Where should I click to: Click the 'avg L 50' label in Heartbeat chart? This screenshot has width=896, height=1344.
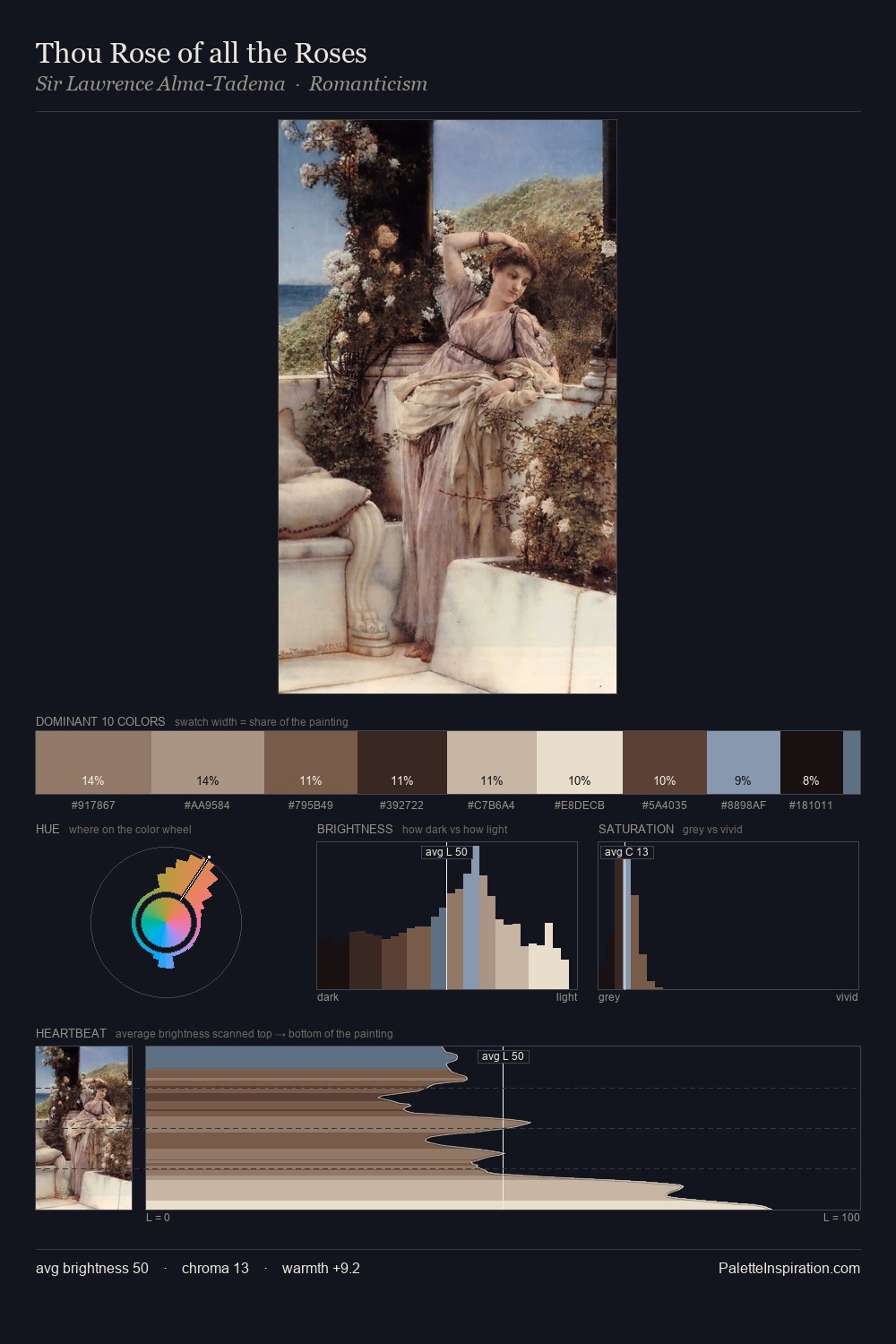[503, 1056]
